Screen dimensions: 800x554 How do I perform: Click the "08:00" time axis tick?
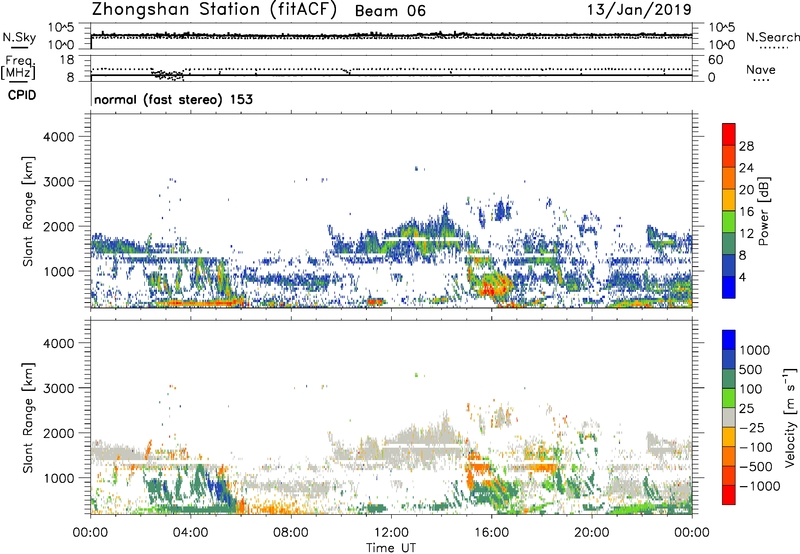pos(290,532)
